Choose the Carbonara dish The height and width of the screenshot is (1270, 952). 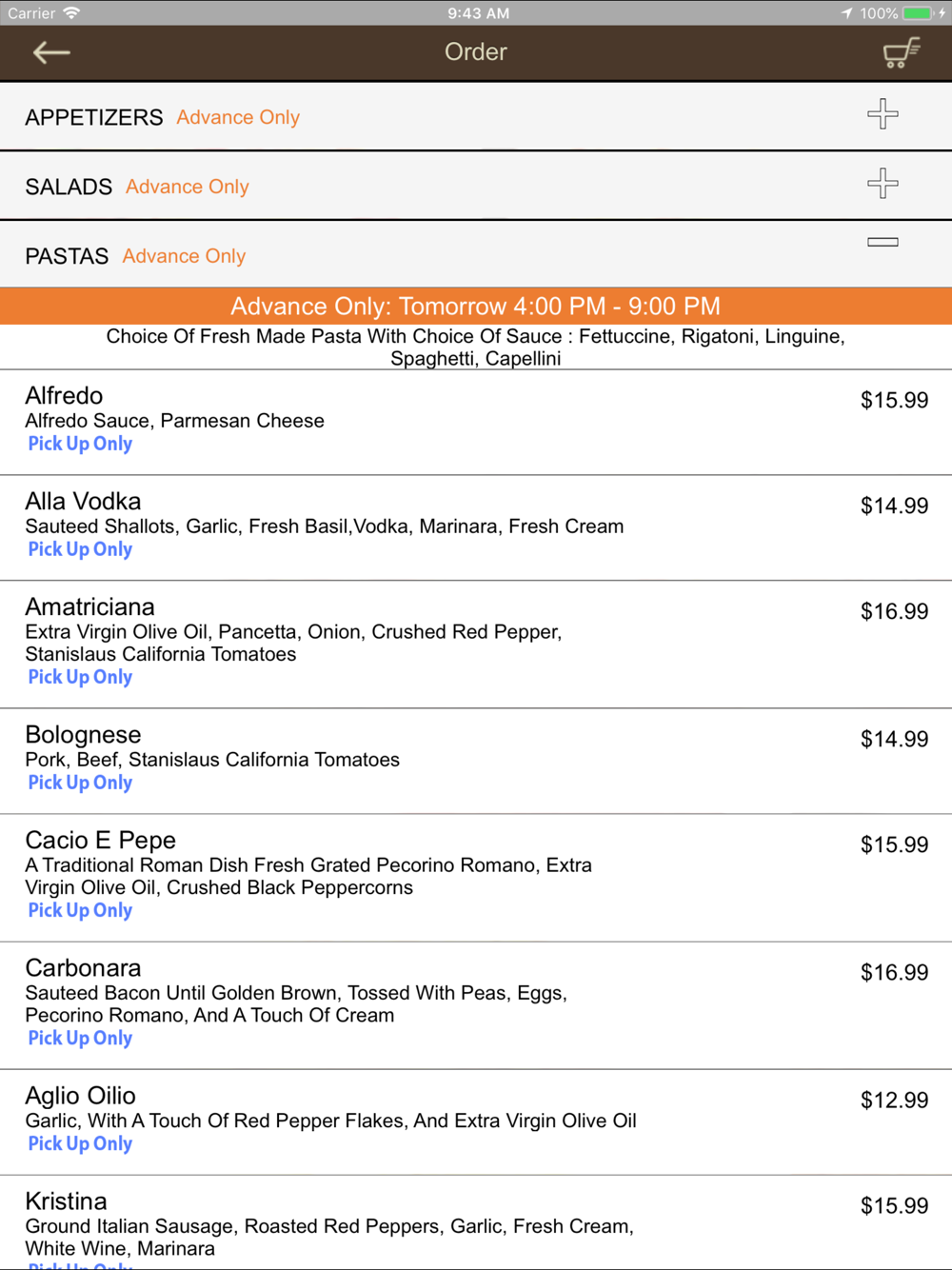476,1005
